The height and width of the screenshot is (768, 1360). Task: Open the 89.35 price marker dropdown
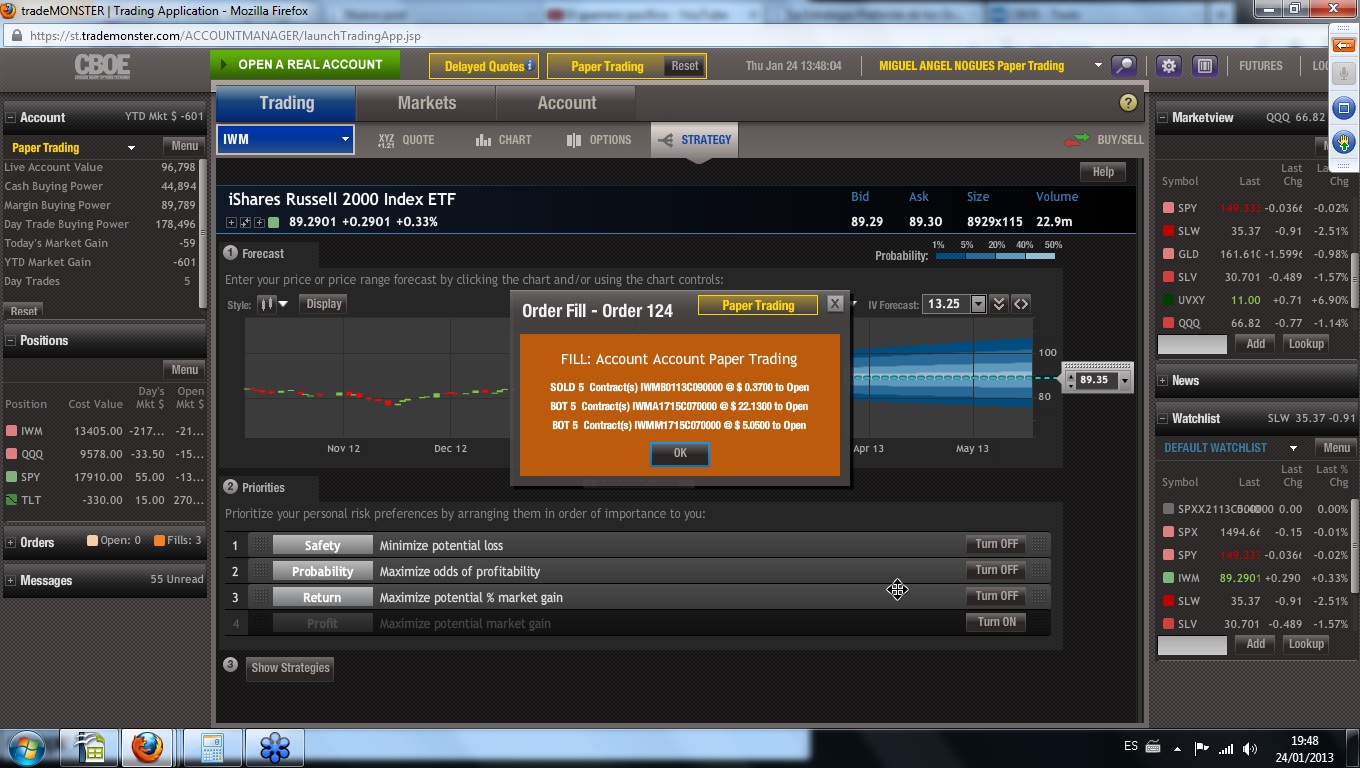click(1125, 380)
